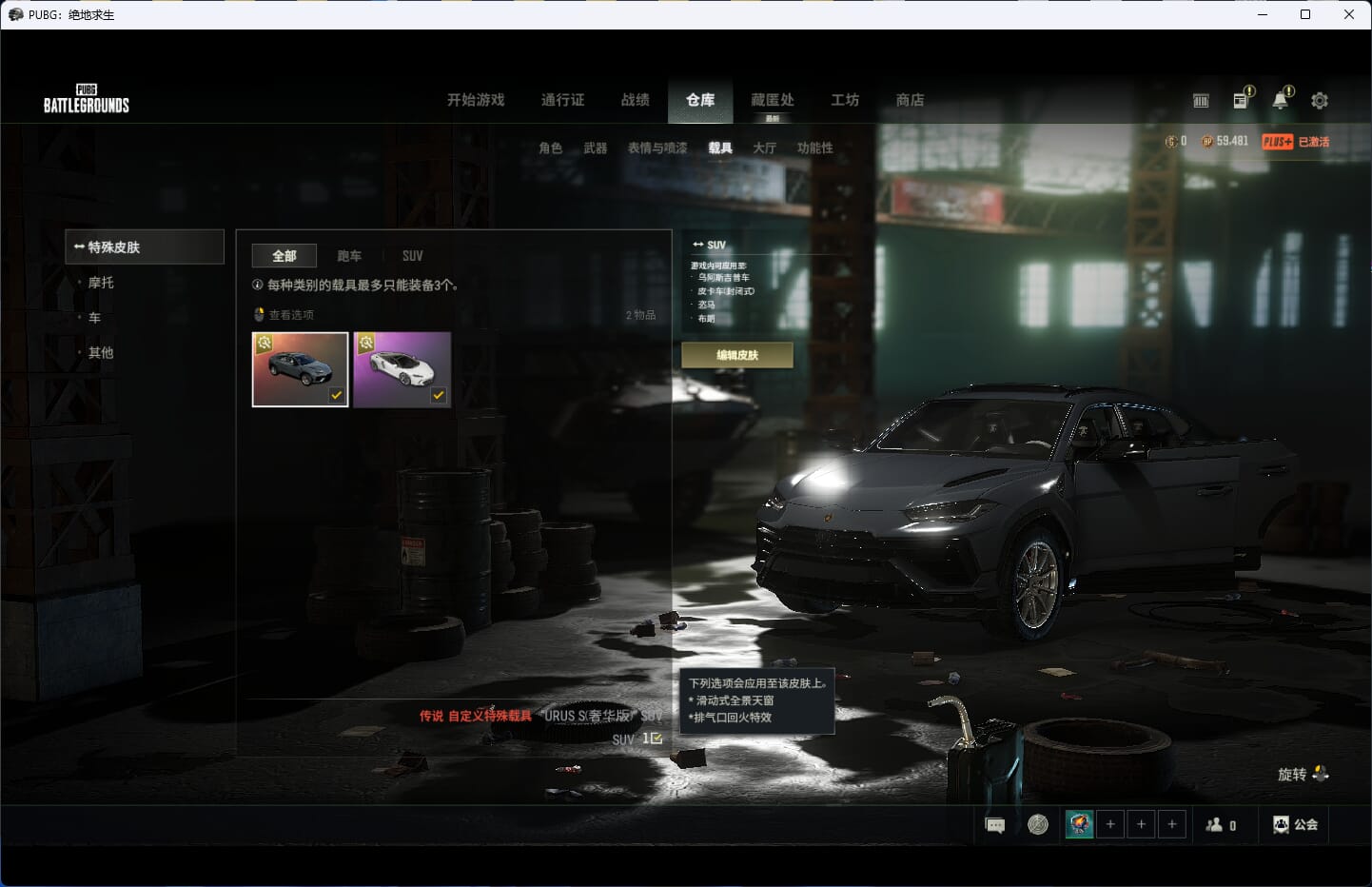The image size is (1372, 887).
Task: Filter list by 跑车
Action: 349,256
